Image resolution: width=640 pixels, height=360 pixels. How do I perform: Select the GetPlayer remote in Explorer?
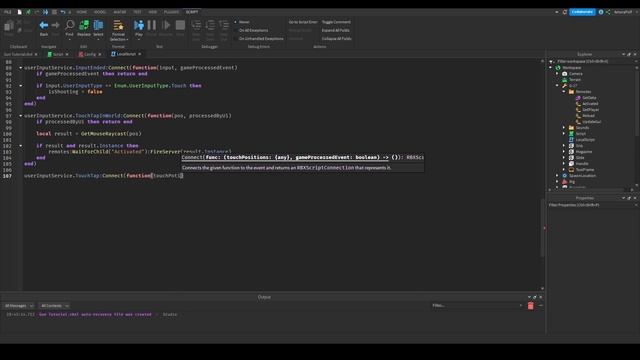pos(591,110)
